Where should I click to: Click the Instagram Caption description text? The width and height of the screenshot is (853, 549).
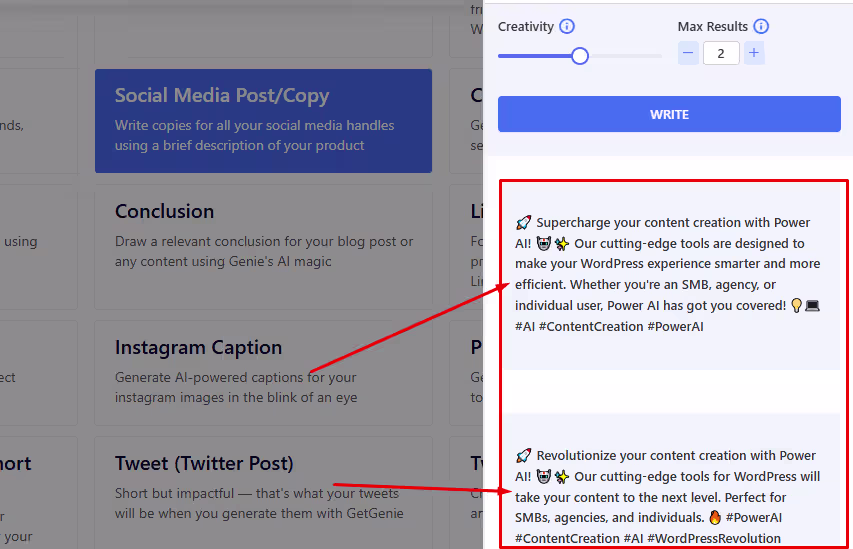[x=236, y=387]
